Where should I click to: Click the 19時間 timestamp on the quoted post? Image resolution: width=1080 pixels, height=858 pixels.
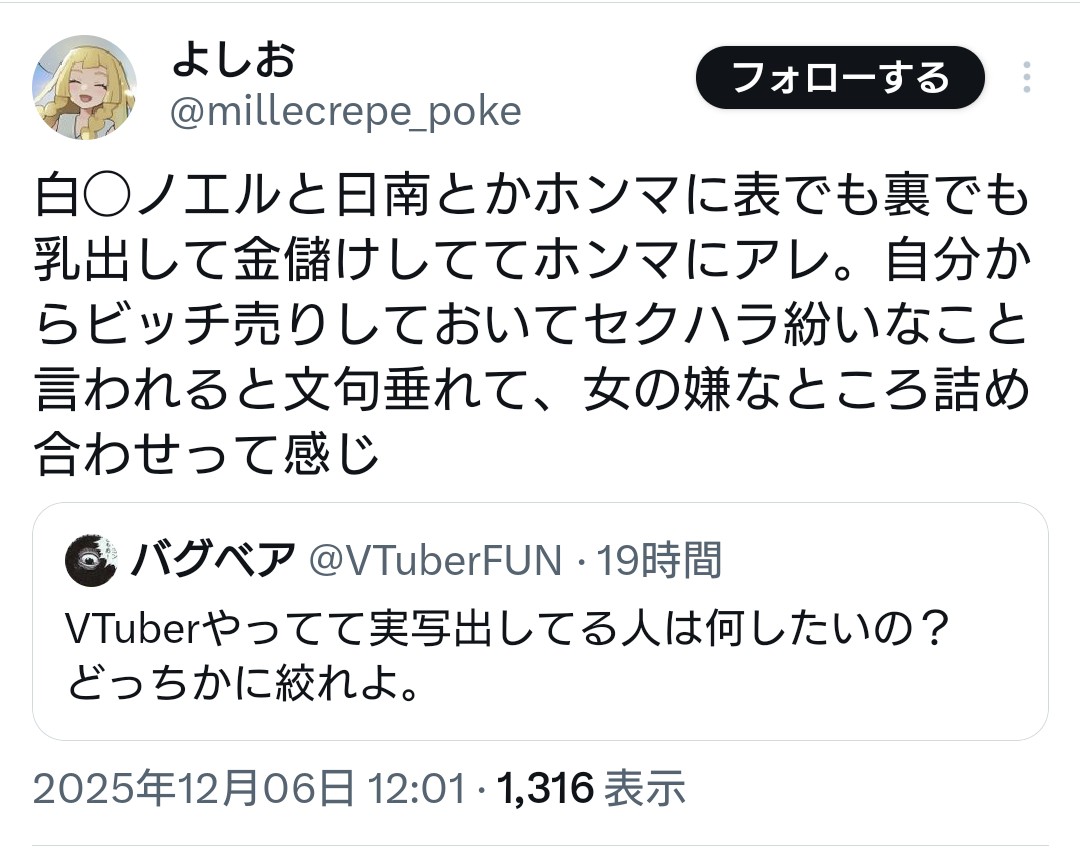point(659,561)
